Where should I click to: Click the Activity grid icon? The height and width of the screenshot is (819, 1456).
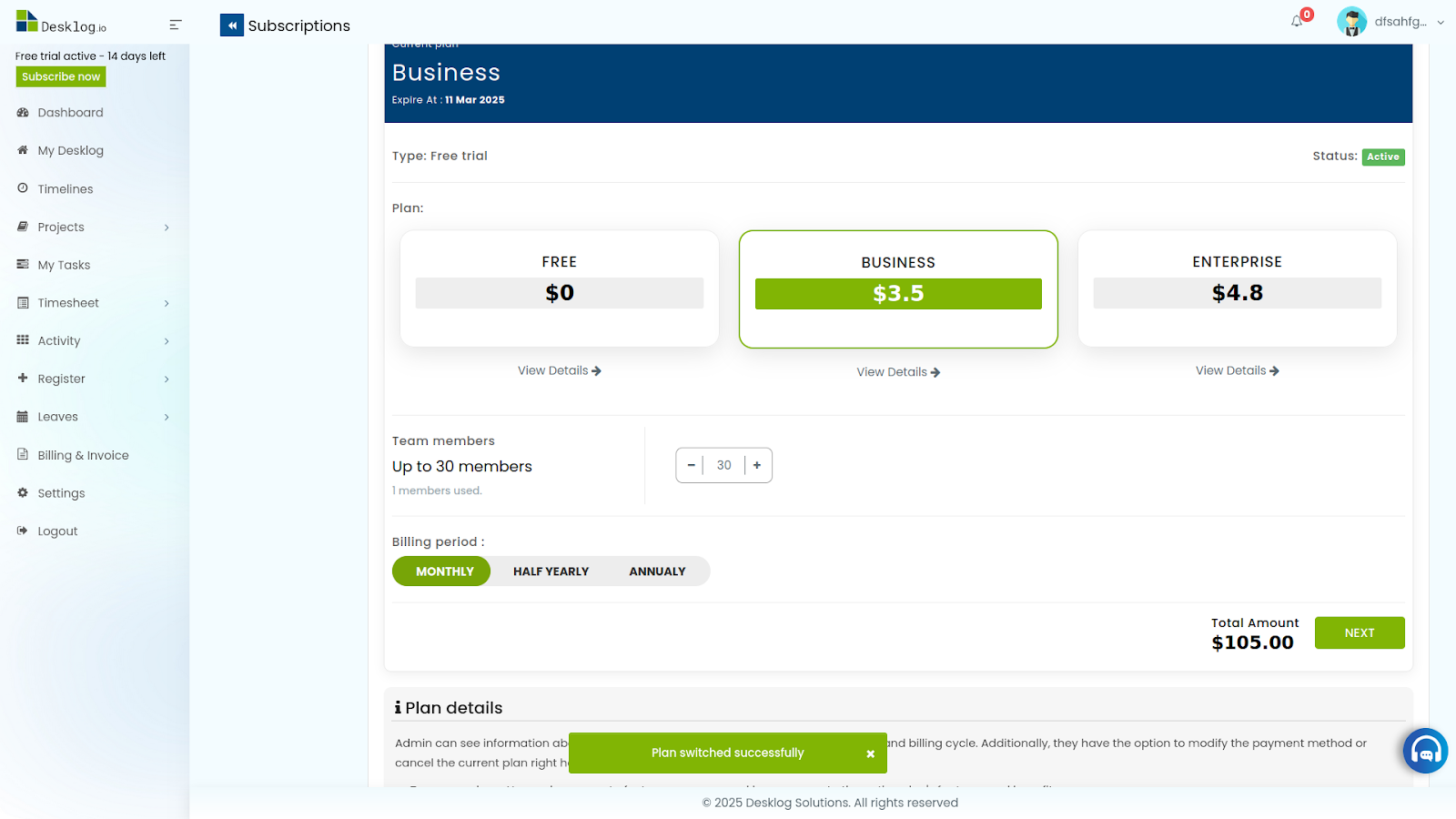coord(23,340)
